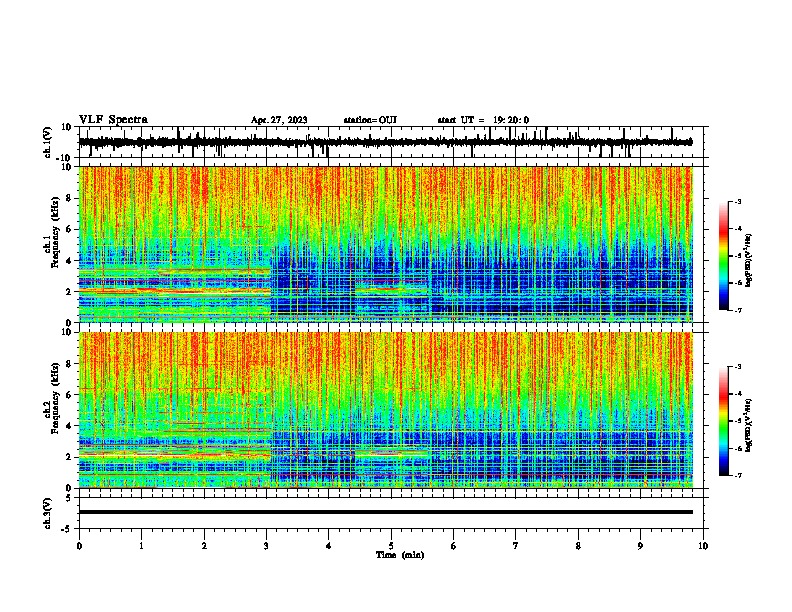Click the ch.1 spectrogram color scale bar
792x612 pixels.
click(x=724, y=255)
